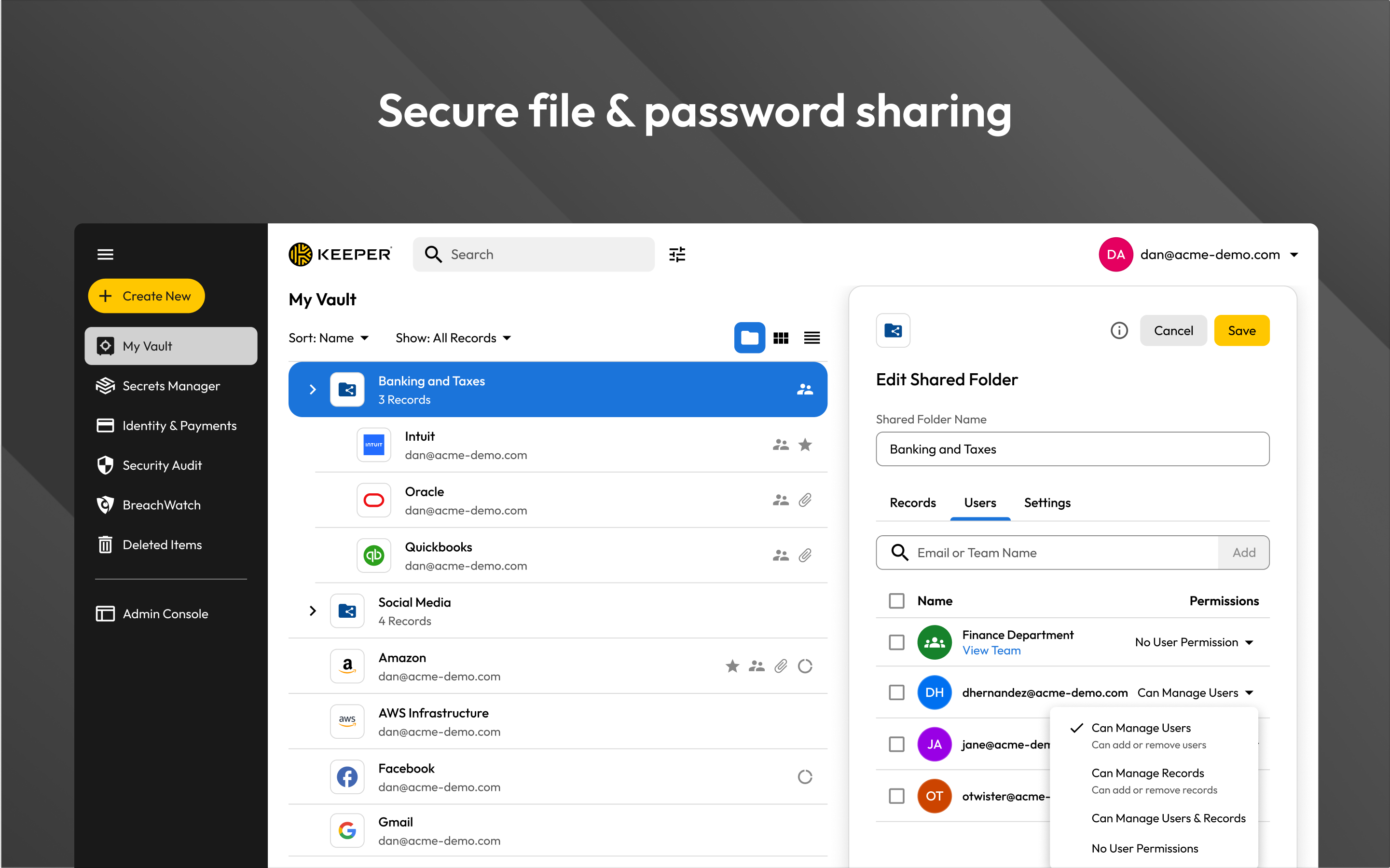Switch to the Records tab
The height and width of the screenshot is (868, 1390).
913,503
